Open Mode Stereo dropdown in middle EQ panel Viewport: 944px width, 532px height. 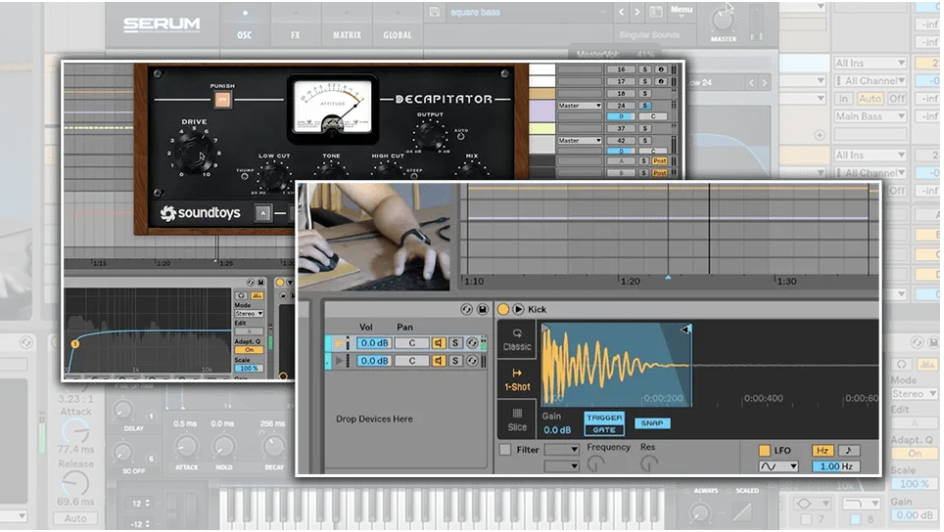click(249, 314)
